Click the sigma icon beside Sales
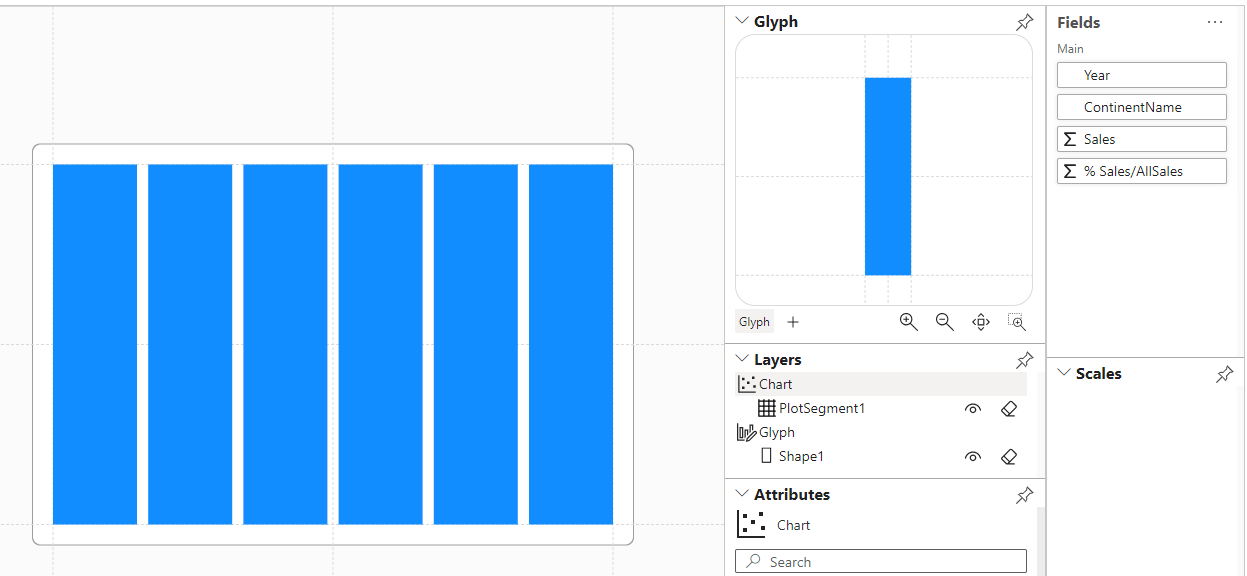 (x=1070, y=139)
